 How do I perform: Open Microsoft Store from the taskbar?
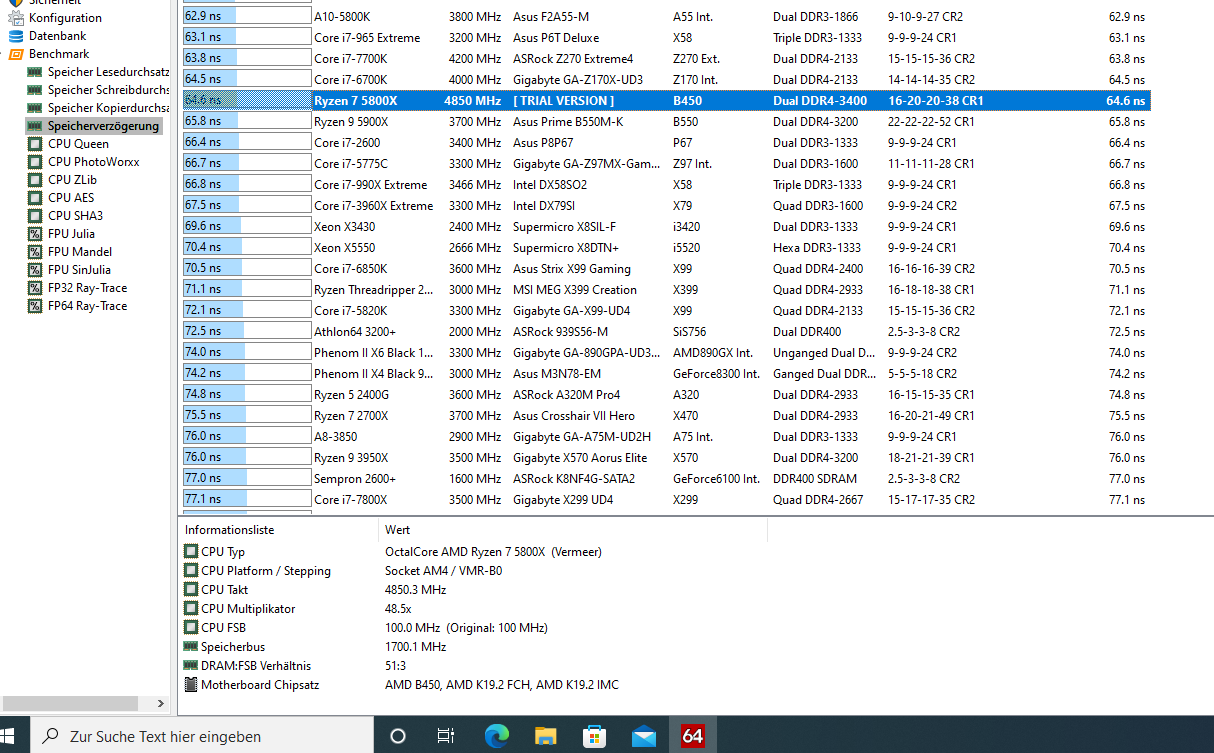(594, 735)
